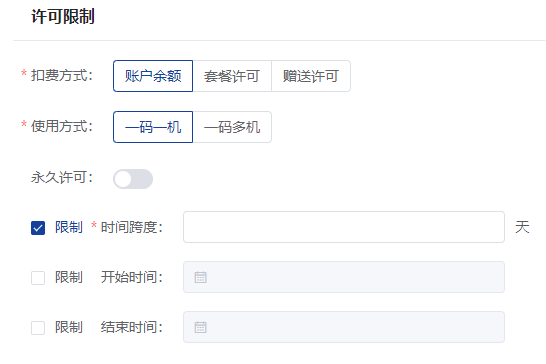Open the calendar icon in 开始时间 field

[x=200, y=277]
